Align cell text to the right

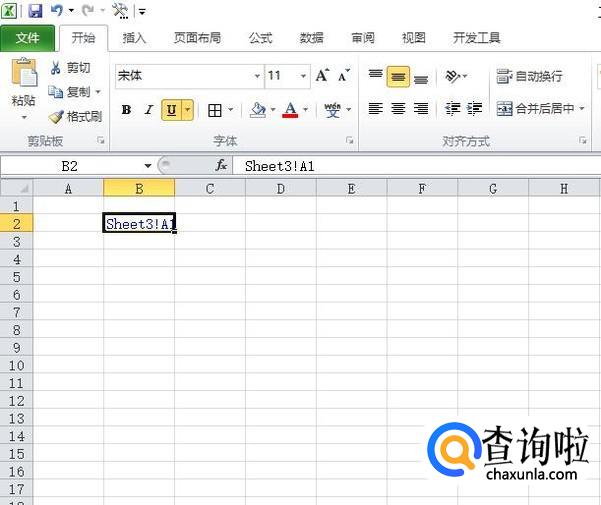(421, 109)
